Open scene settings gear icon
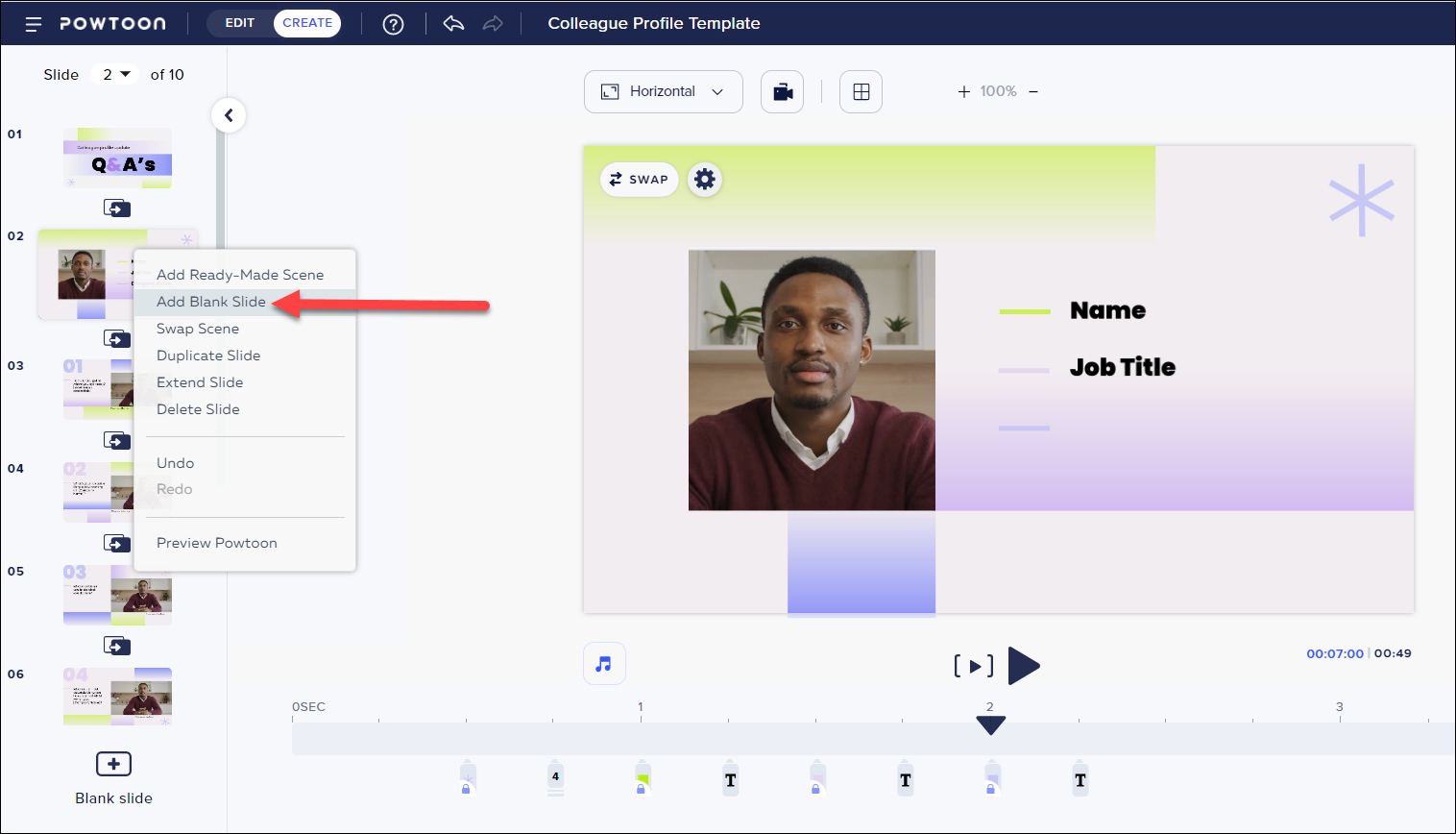This screenshot has width=1456, height=834. point(704,180)
